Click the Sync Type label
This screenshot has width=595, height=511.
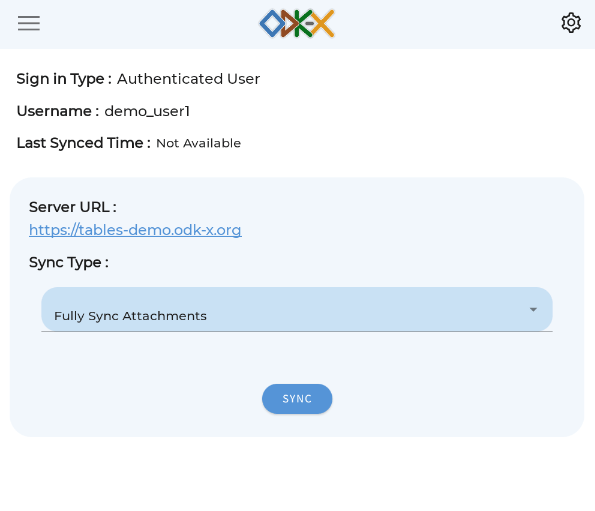[69, 263]
